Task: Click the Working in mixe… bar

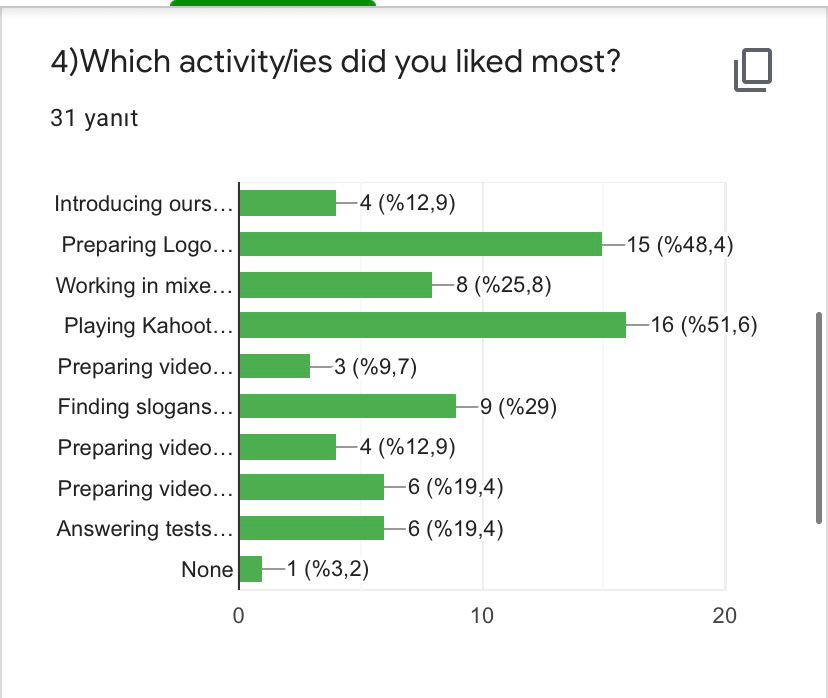Action: click(x=335, y=285)
